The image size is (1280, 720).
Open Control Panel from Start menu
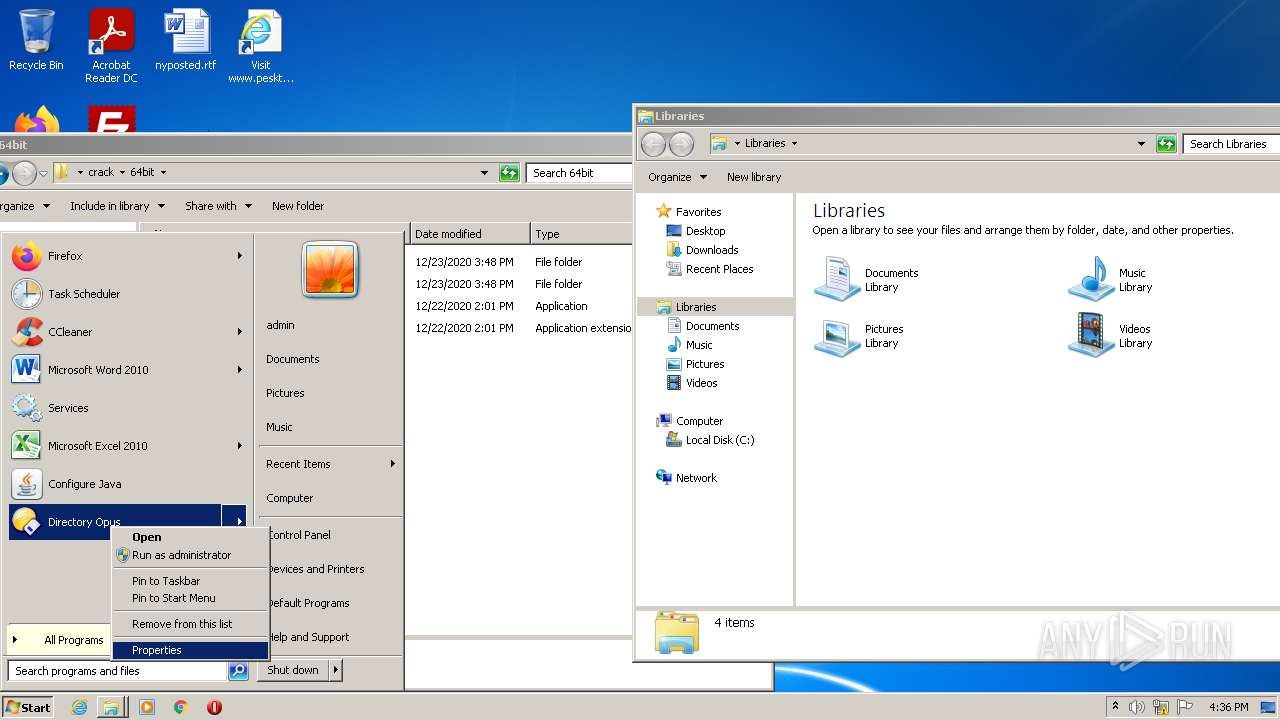click(x=299, y=535)
